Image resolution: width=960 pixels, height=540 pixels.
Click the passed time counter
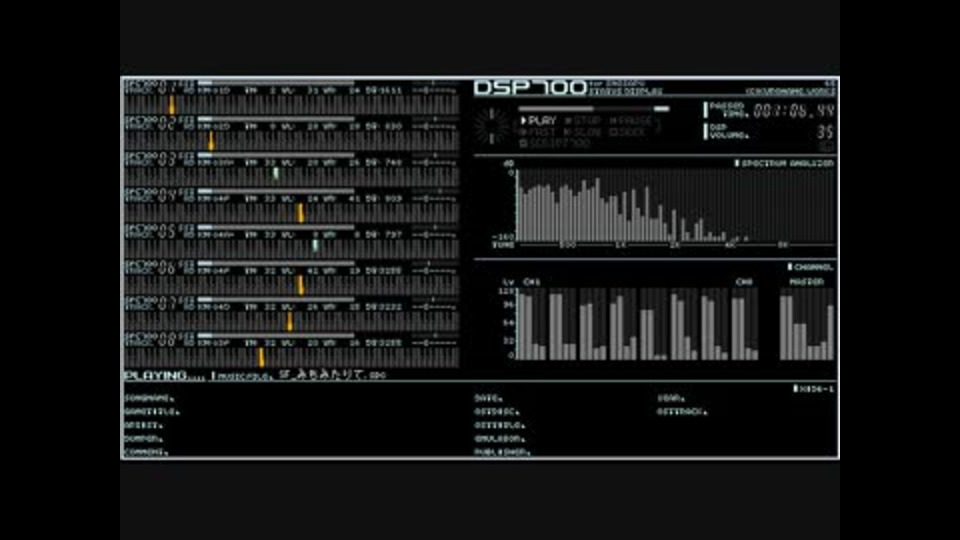(x=793, y=111)
